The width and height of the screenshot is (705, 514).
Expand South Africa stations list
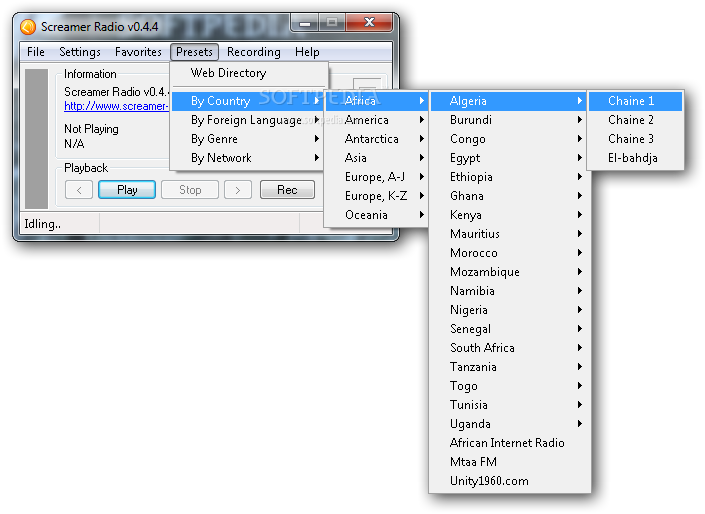click(509, 348)
